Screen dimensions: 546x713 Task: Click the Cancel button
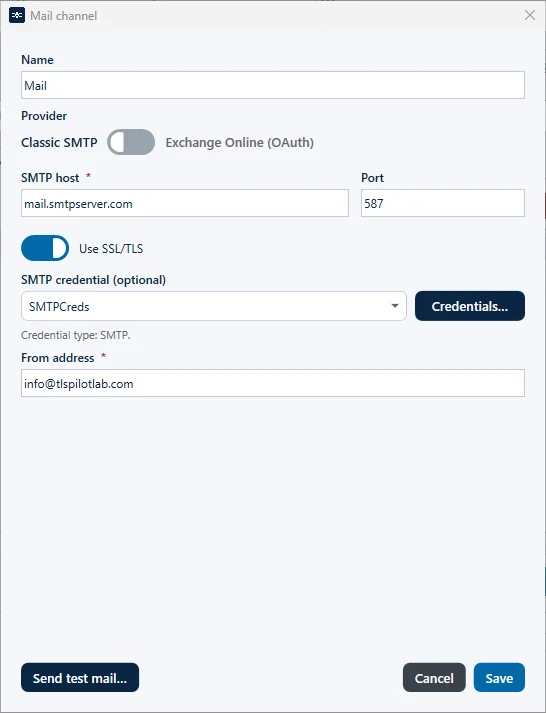[x=434, y=678]
